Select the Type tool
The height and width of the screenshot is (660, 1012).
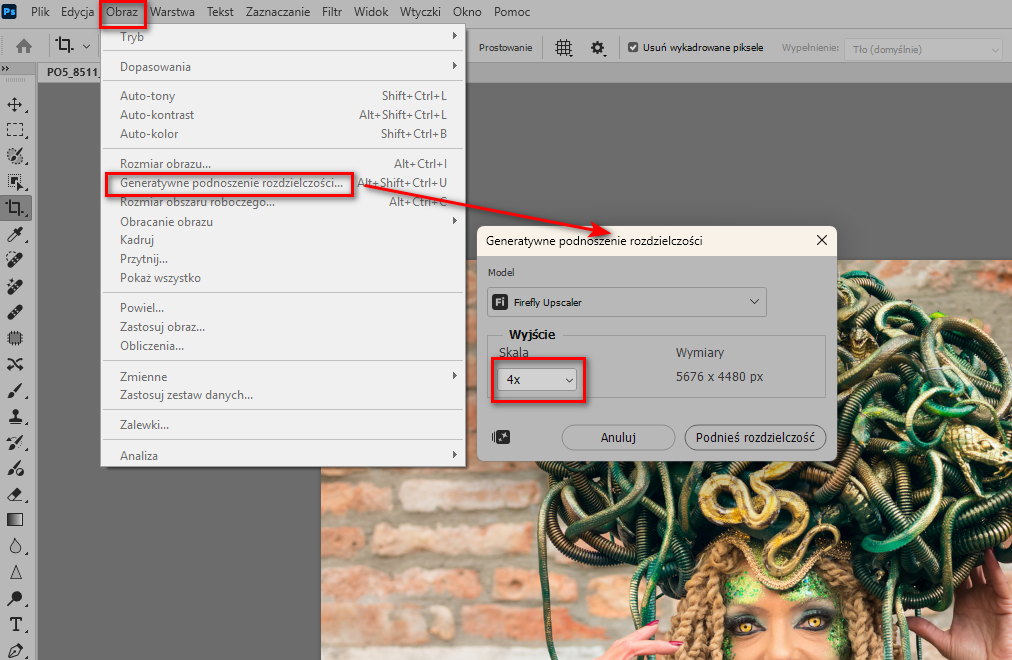tap(15, 625)
